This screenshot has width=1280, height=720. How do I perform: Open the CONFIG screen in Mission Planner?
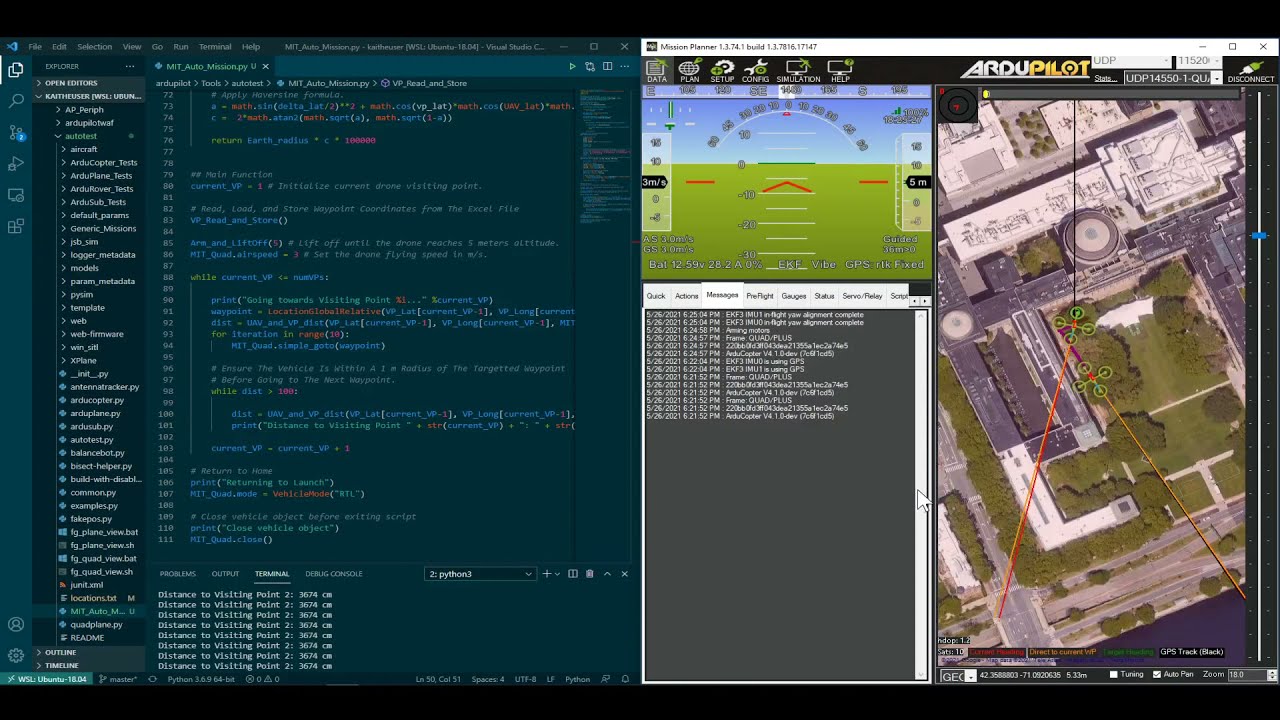tap(755, 71)
